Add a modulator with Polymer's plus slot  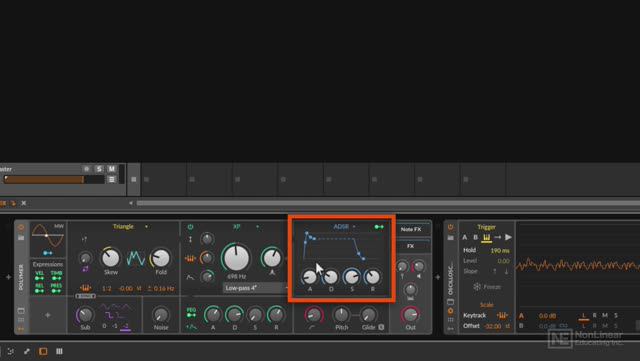tap(48, 315)
